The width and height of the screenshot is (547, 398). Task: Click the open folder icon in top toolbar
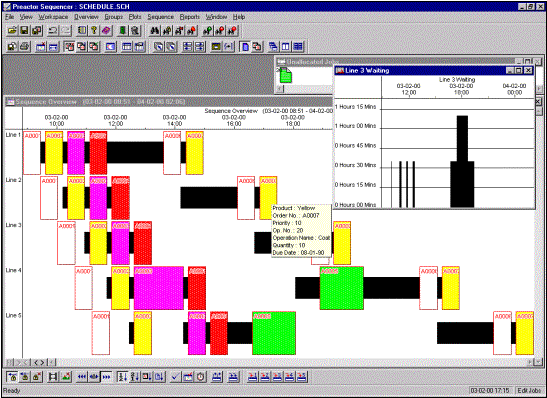coord(12,31)
